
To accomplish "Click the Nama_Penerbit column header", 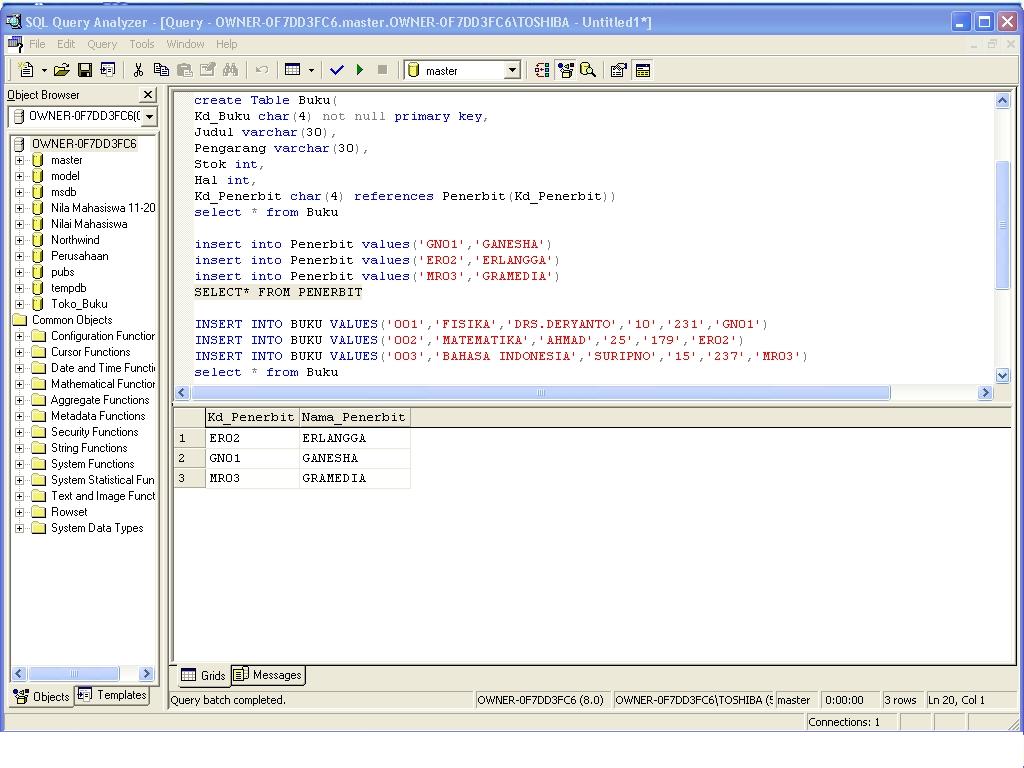I will [354, 417].
